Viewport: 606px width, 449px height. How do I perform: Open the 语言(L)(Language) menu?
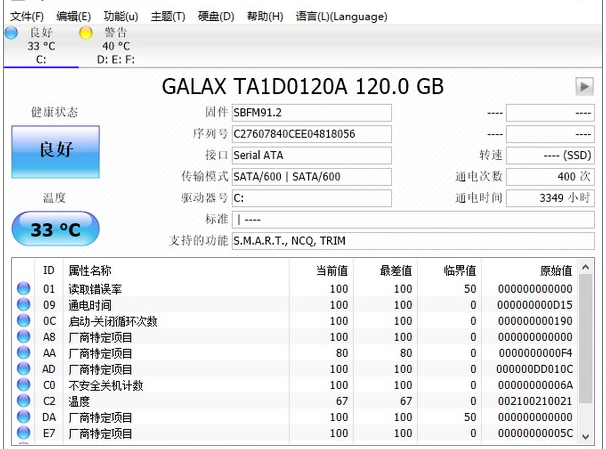click(x=341, y=16)
